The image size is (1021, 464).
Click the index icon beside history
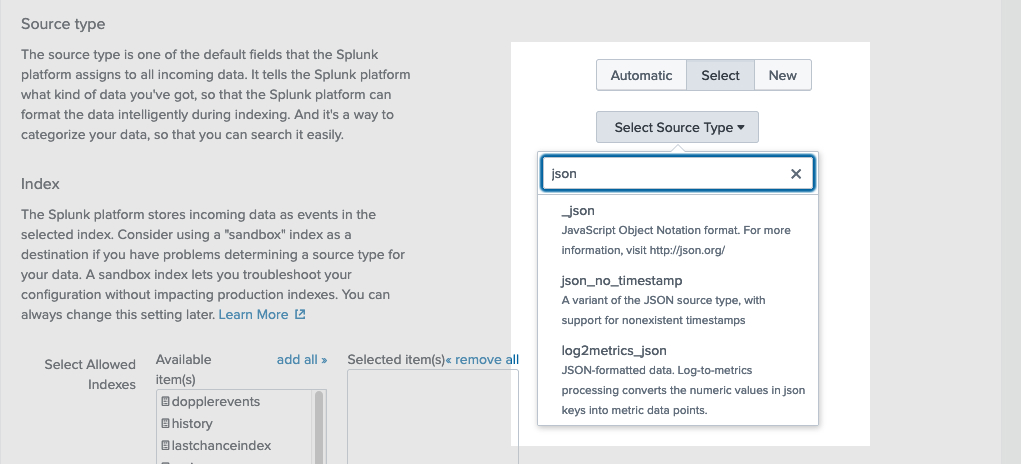165,424
